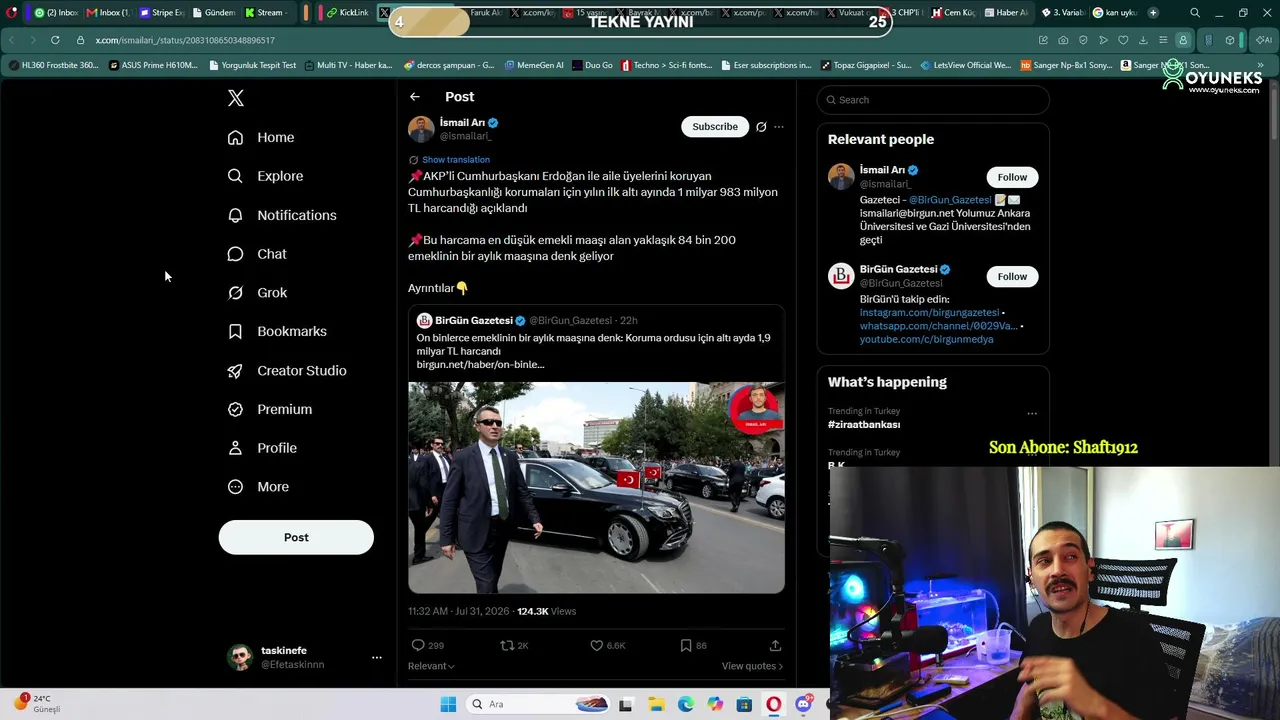Image resolution: width=1280 pixels, height=720 pixels.
Task: Click the browser address bar URL
Action: (x=185, y=40)
